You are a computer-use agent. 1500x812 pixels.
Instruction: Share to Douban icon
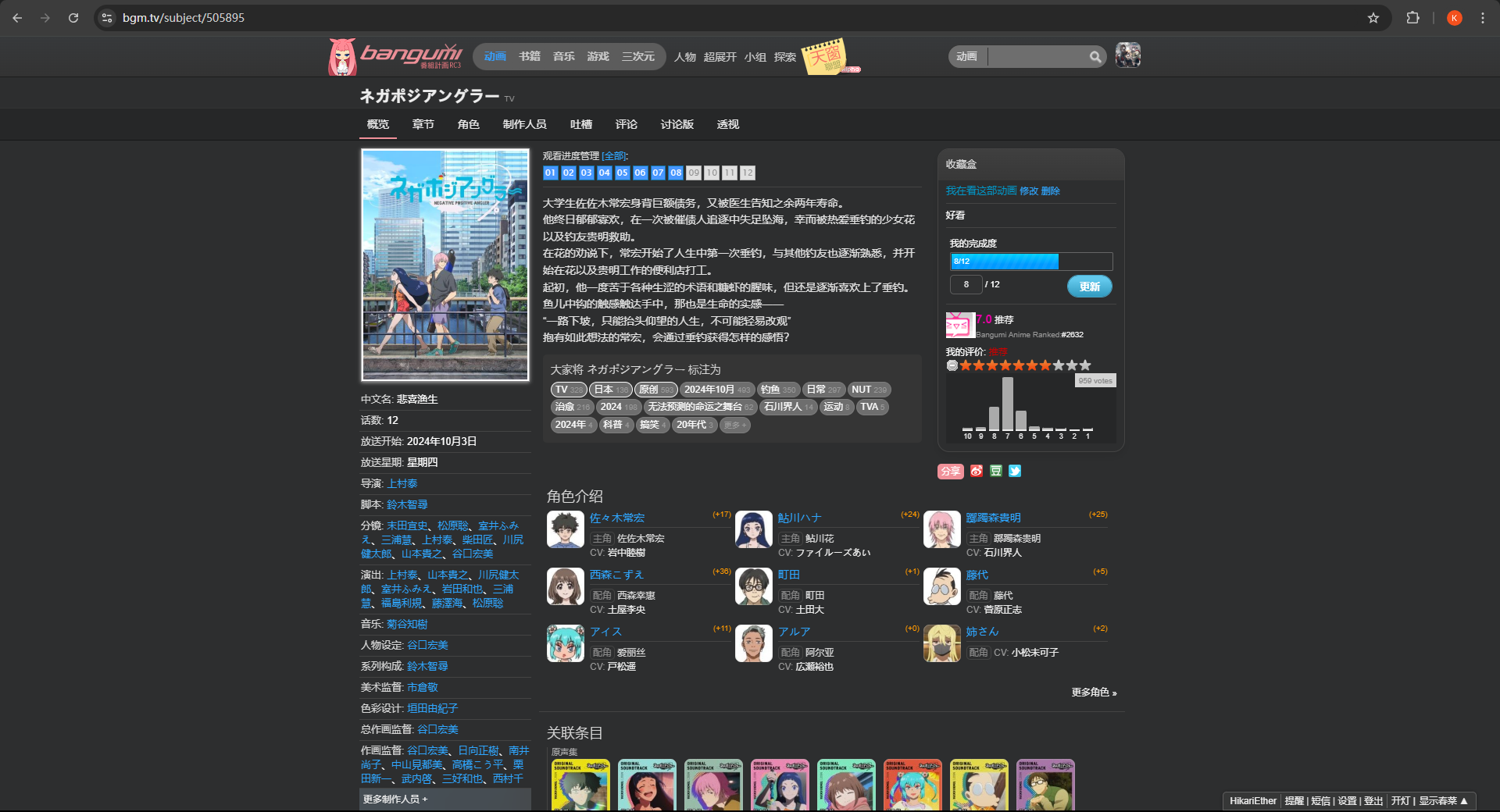point(996,471)
